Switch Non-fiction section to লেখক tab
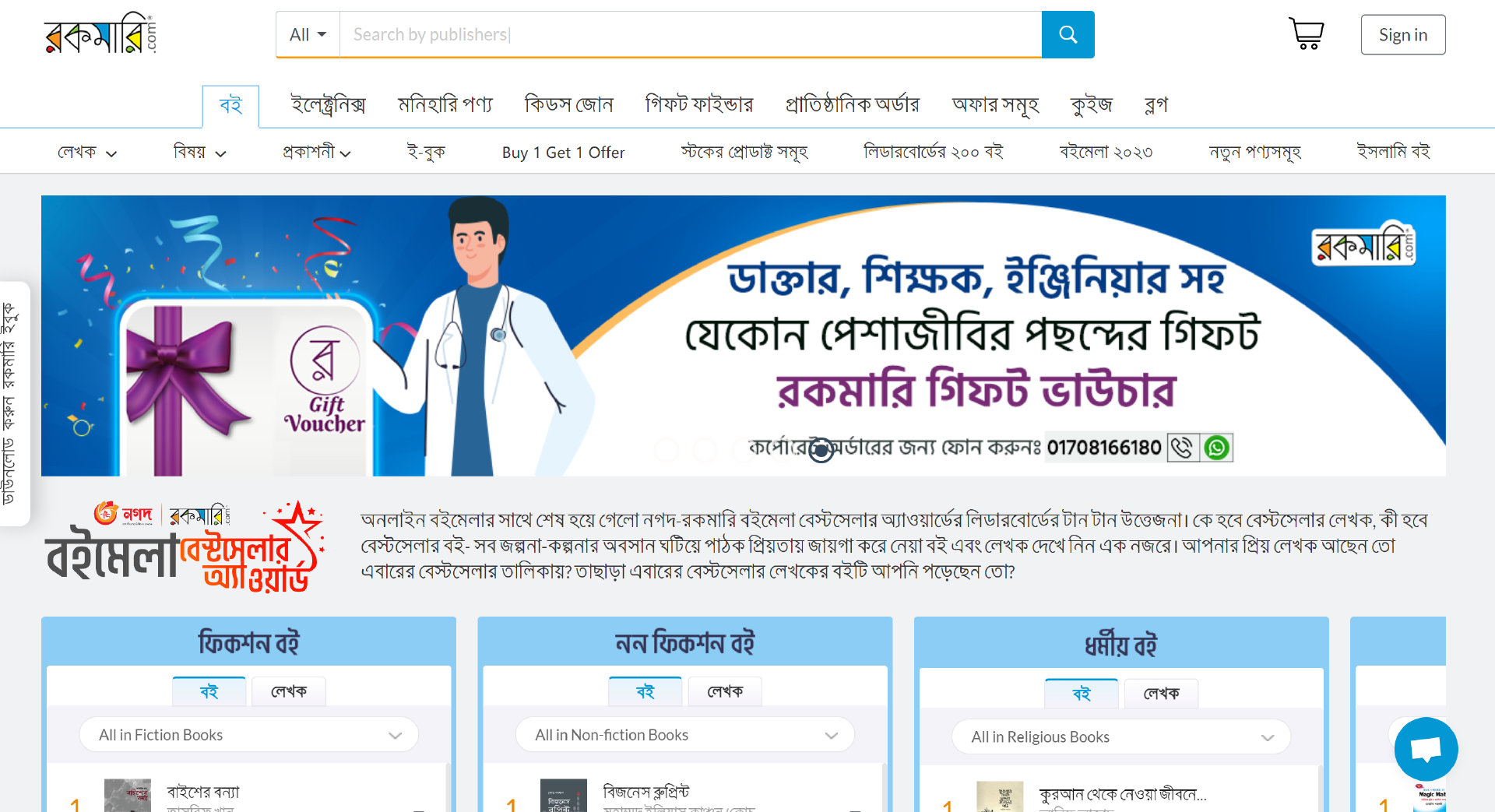The image size is (1495, 812). point(725,691)
